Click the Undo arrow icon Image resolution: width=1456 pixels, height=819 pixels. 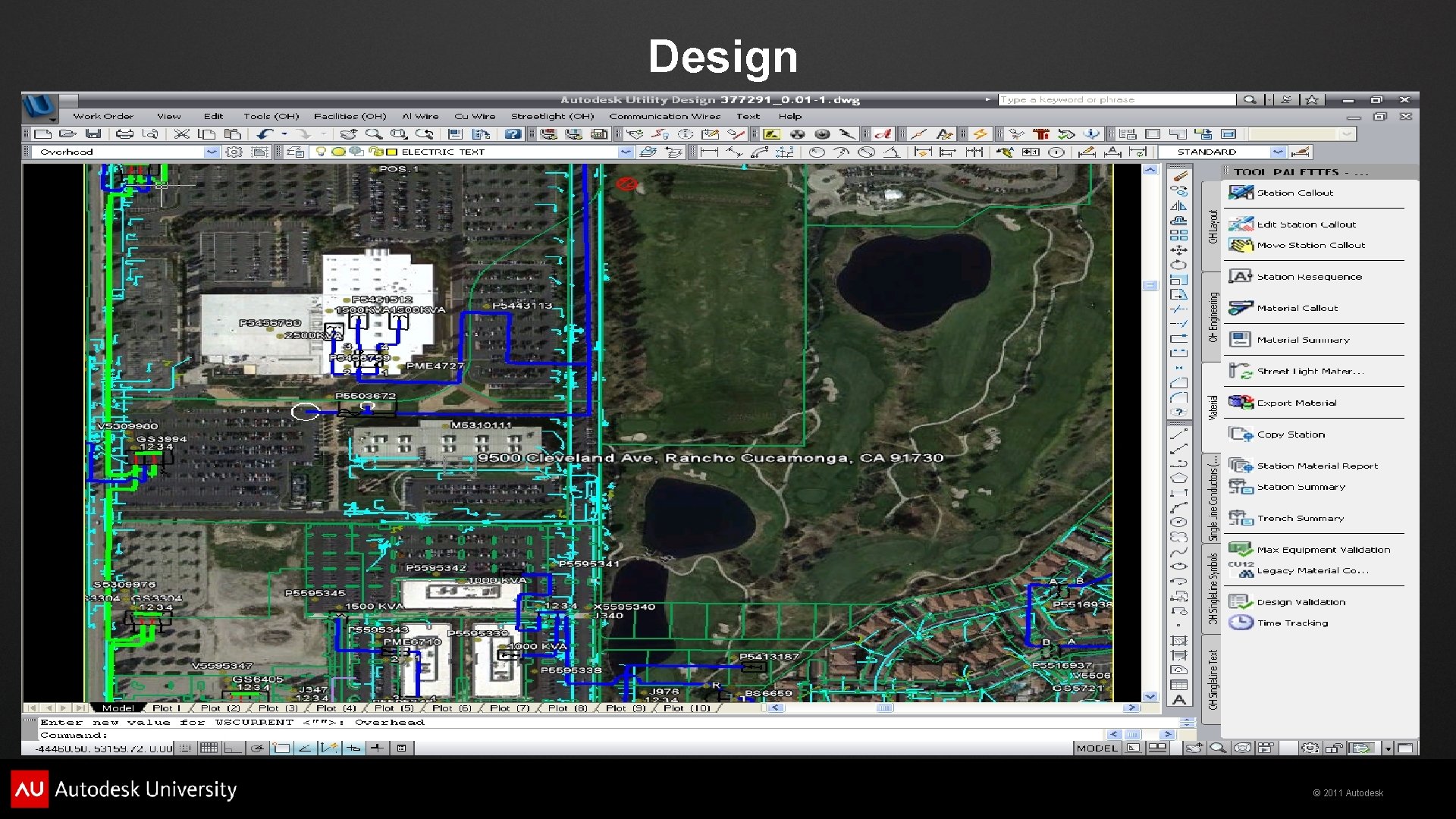pos(264,134)
